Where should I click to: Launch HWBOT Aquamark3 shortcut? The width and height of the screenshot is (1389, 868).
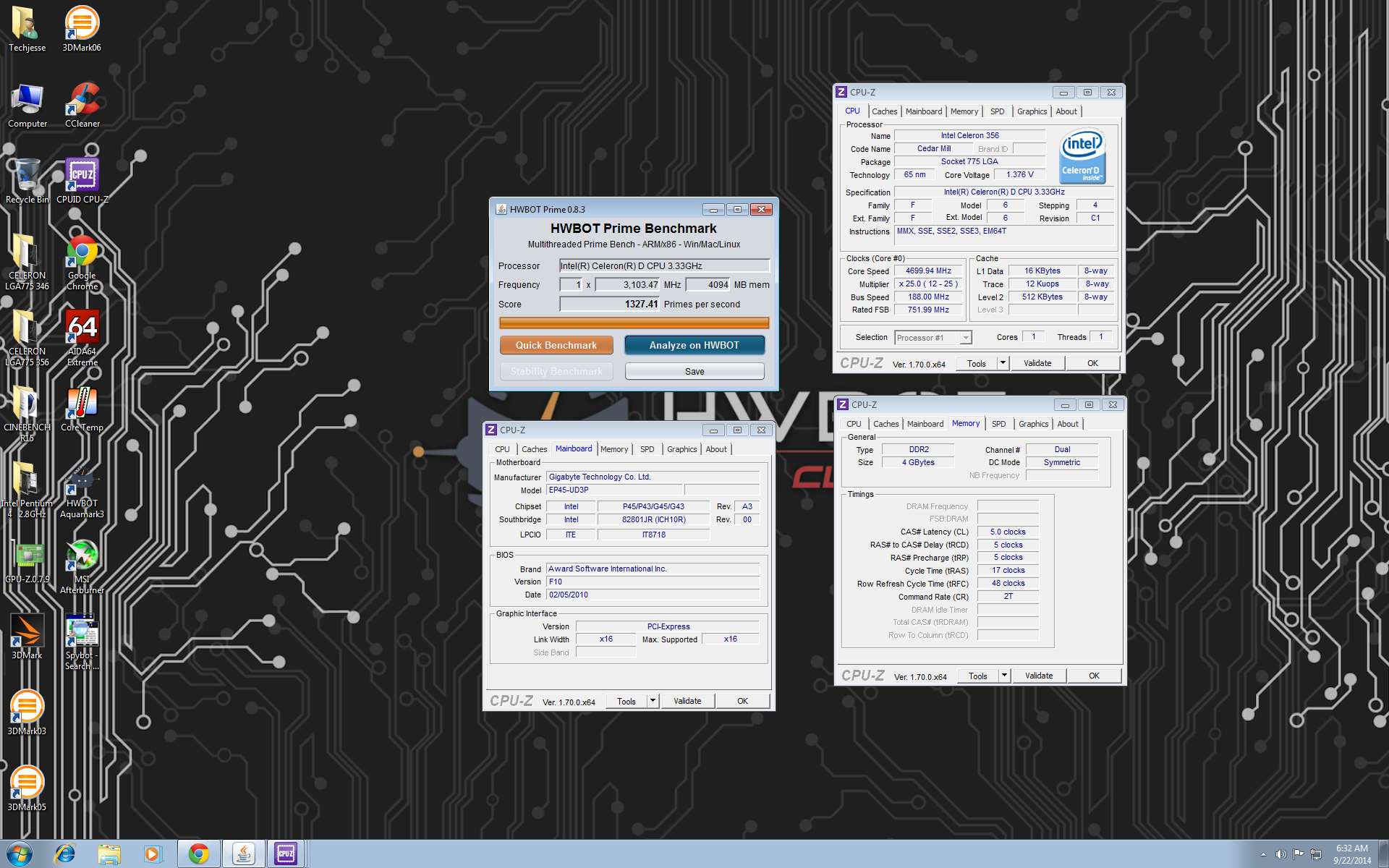(x=82, y=490)
